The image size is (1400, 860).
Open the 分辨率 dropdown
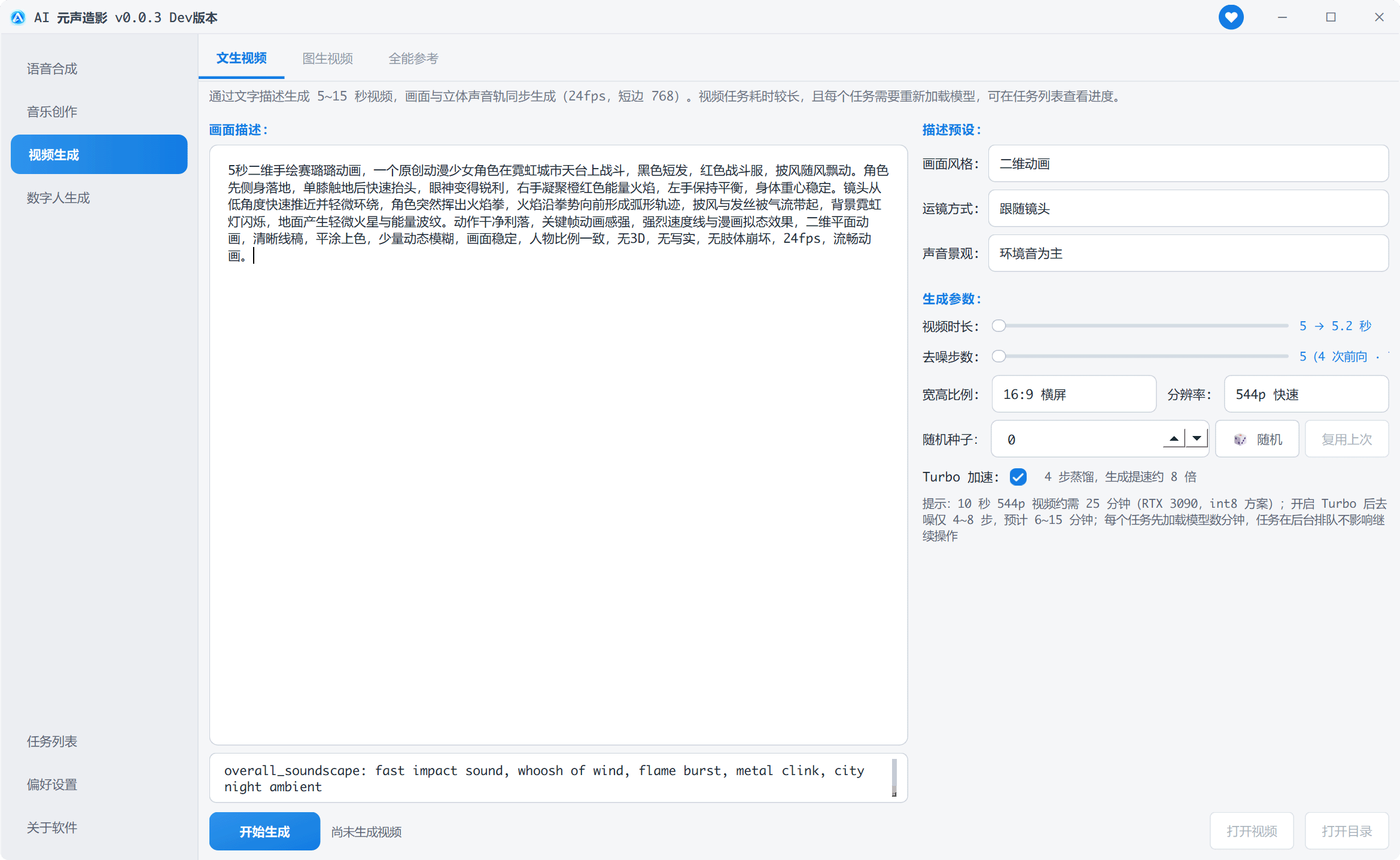(x=1306, y=394)
